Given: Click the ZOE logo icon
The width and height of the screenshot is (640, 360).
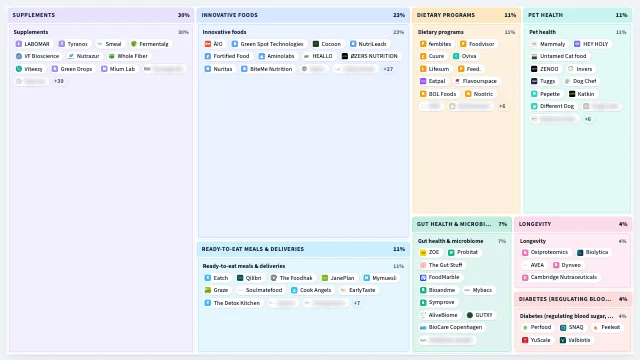Looking at the screenshot, I should 423,252.
